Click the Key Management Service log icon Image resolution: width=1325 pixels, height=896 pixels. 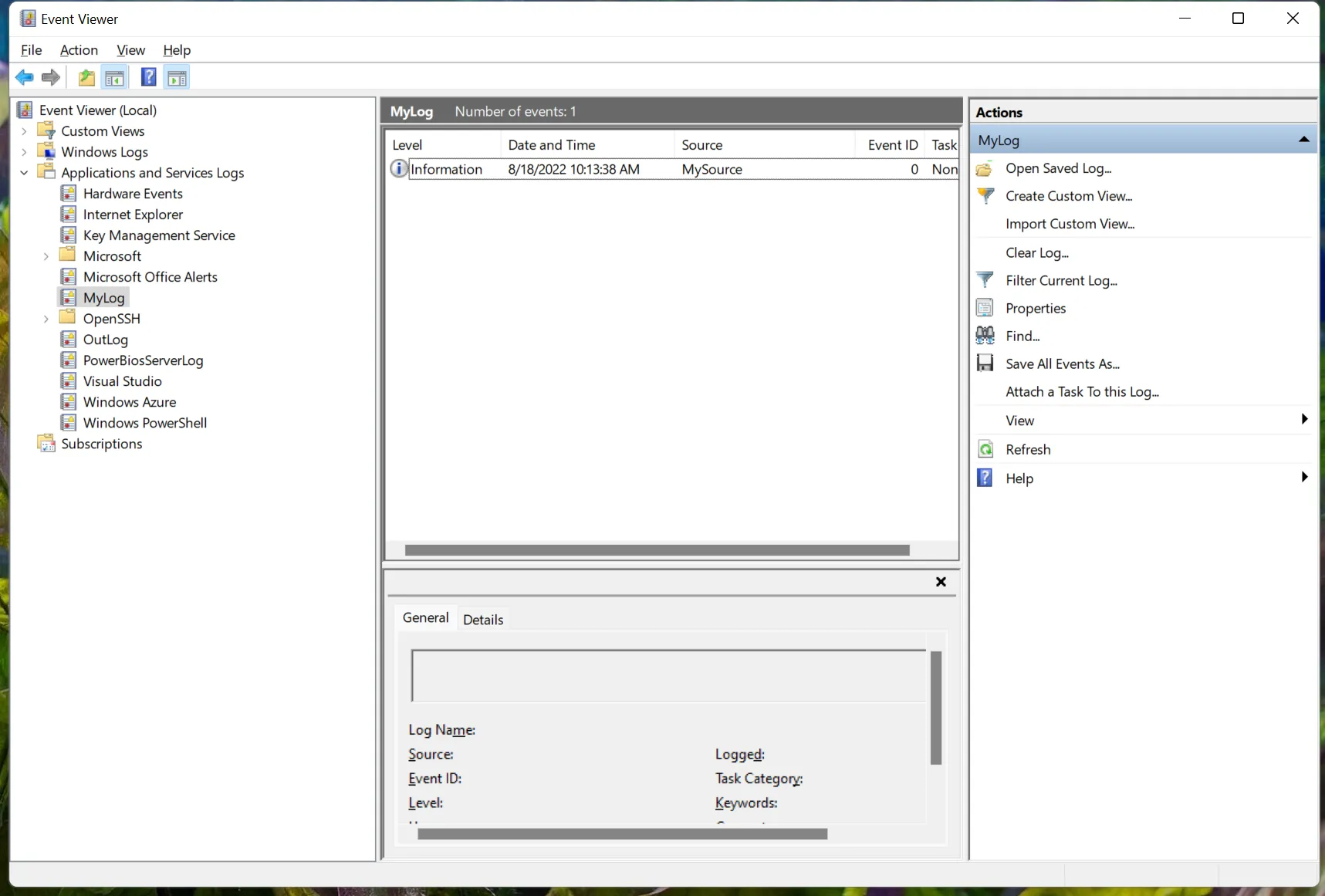(x=69, y=235)
